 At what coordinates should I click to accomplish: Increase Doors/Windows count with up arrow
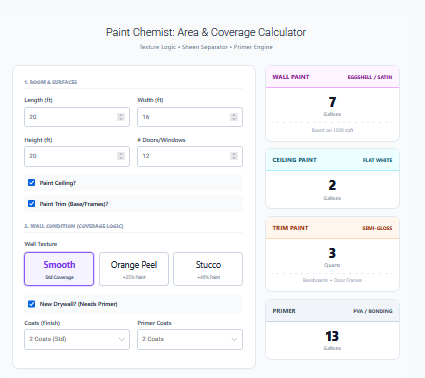(234, 154)
